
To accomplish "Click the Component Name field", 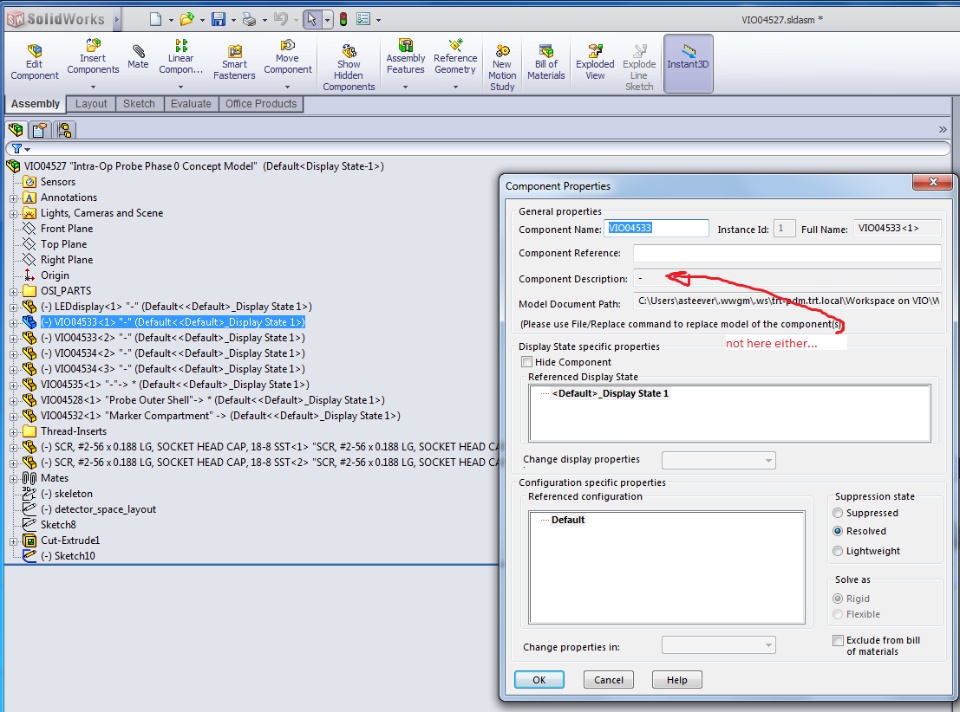I will point(656,228).
